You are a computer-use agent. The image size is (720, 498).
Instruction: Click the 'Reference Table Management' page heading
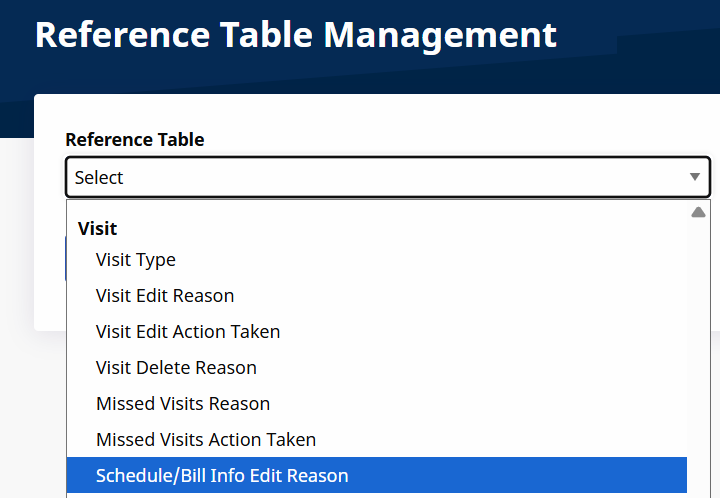296,34
